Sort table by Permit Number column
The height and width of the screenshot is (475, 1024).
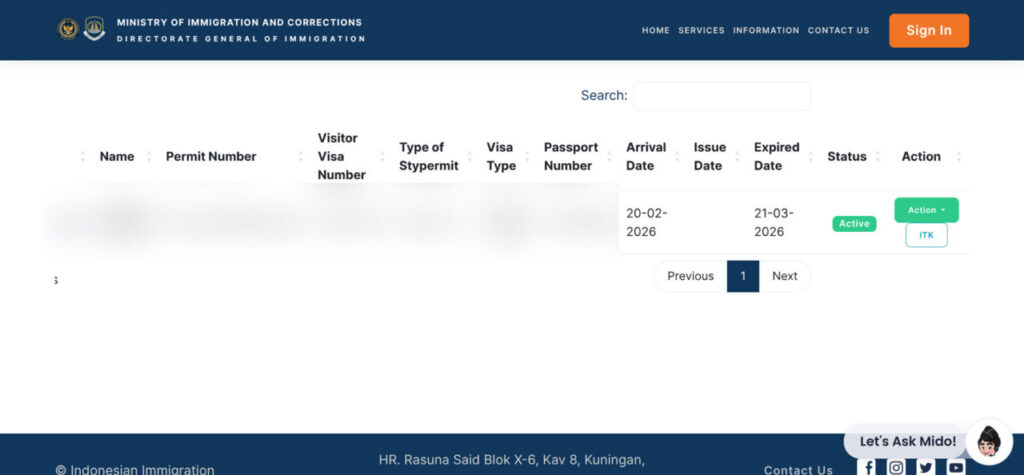(x=211, y=156)
